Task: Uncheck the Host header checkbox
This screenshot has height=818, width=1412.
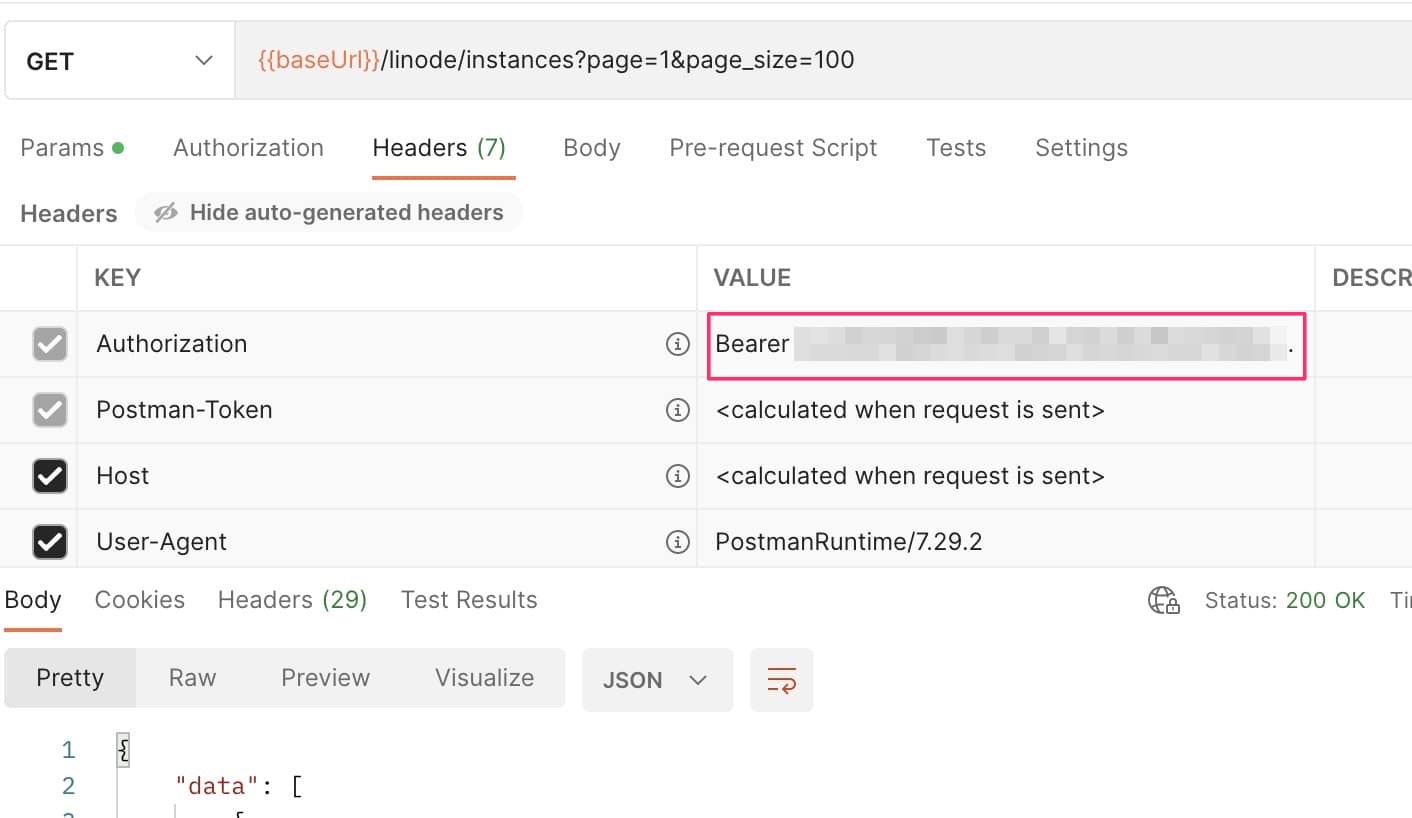Action: (51, 476)
